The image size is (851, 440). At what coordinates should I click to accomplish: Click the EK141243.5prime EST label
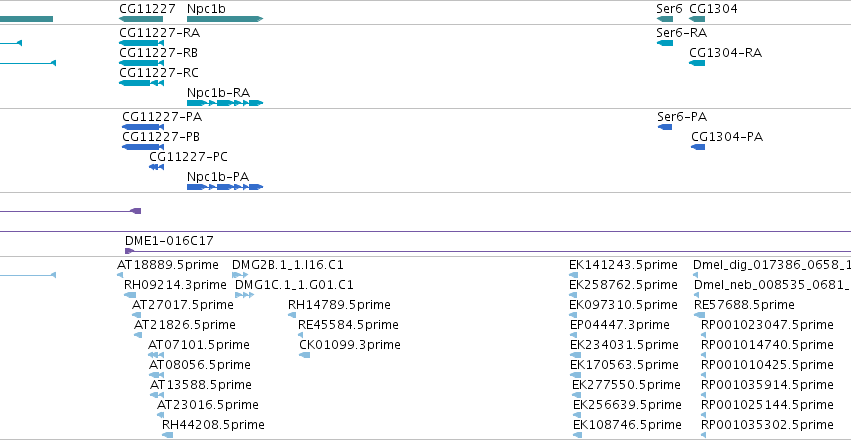(623, 265)
